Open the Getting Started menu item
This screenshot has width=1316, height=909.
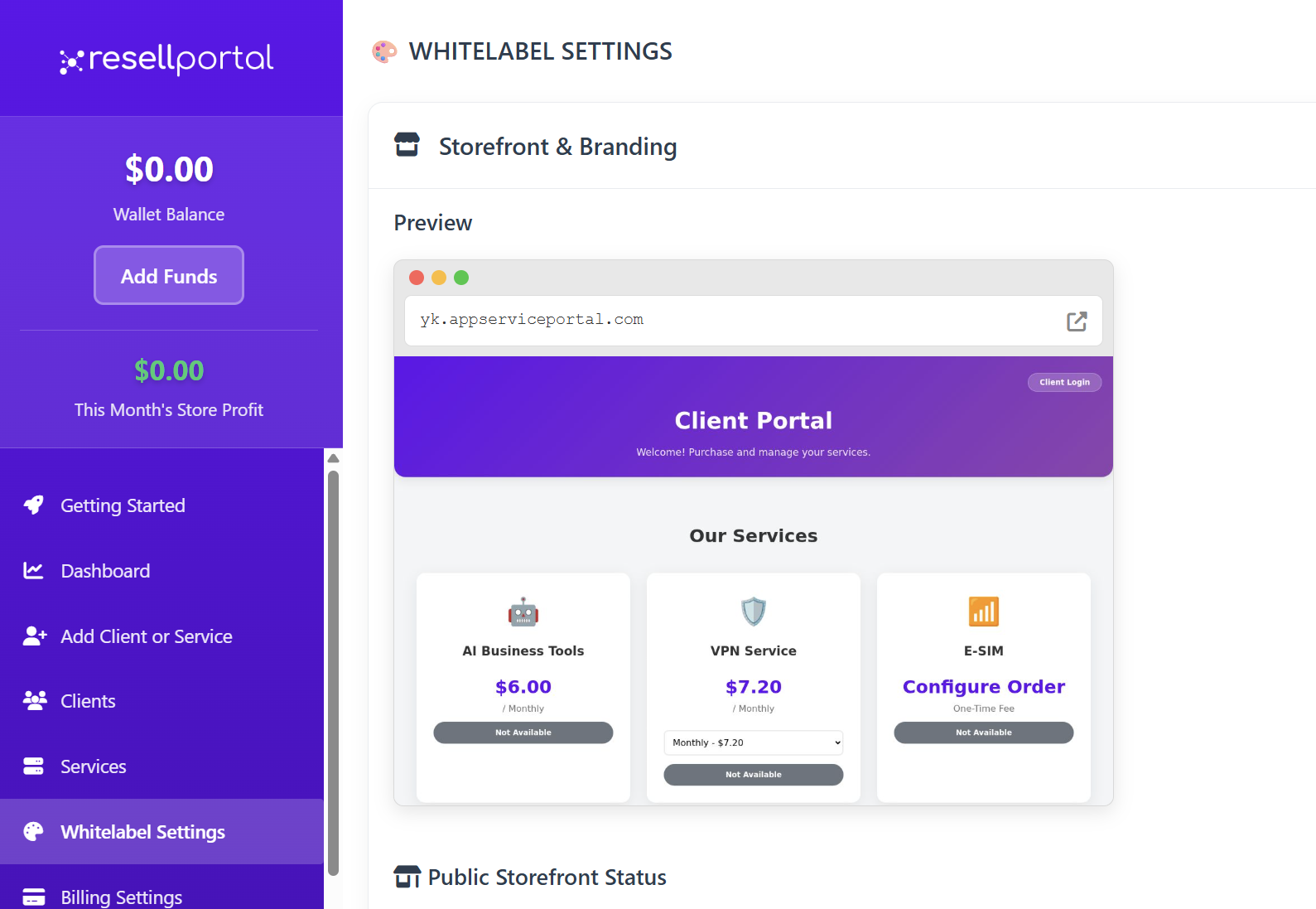(123, 505)
